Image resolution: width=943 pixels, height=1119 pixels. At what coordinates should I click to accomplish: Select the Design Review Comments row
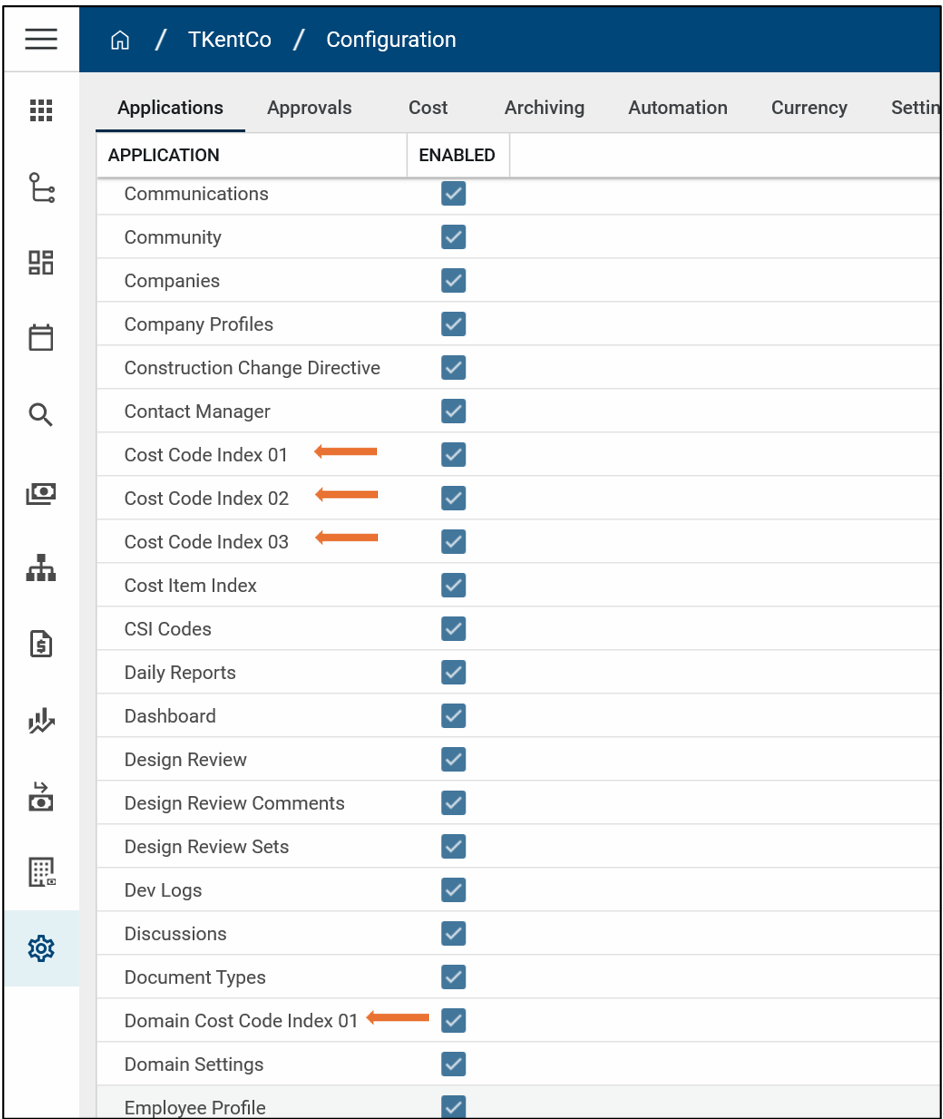tap(234, 803)
